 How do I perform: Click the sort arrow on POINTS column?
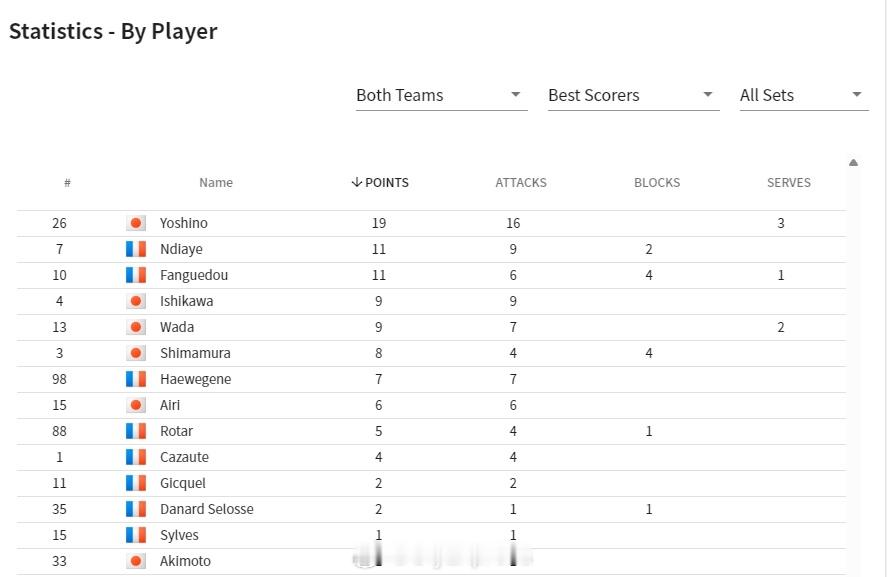(356, 182)
